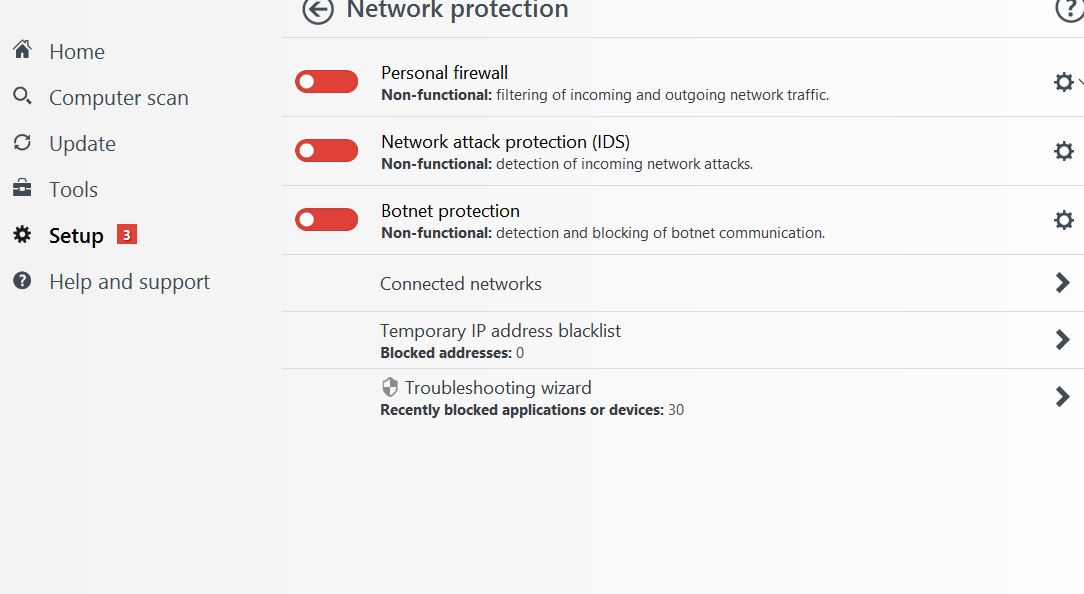This screenshot has width=1084, height=594.
Task: Click the red Setup notification badge
Action: click(126, 235)
